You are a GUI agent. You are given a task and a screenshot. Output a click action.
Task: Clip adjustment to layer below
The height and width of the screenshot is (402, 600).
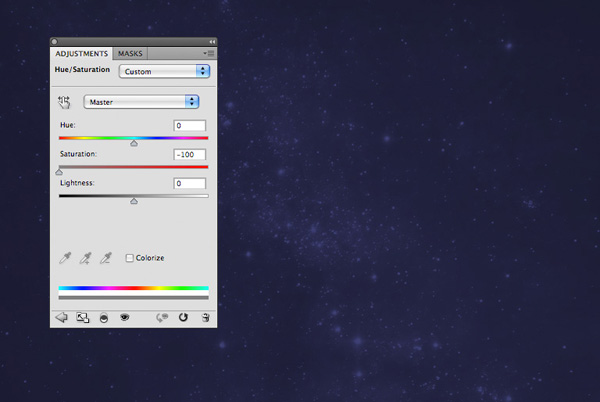tap(104, 318)
